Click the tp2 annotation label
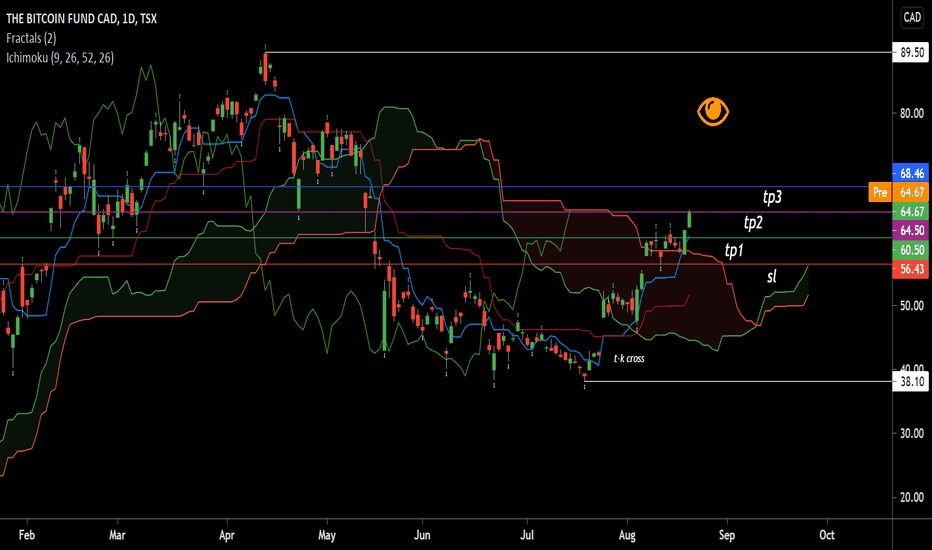The image size is (932, 550). [753, 223]
